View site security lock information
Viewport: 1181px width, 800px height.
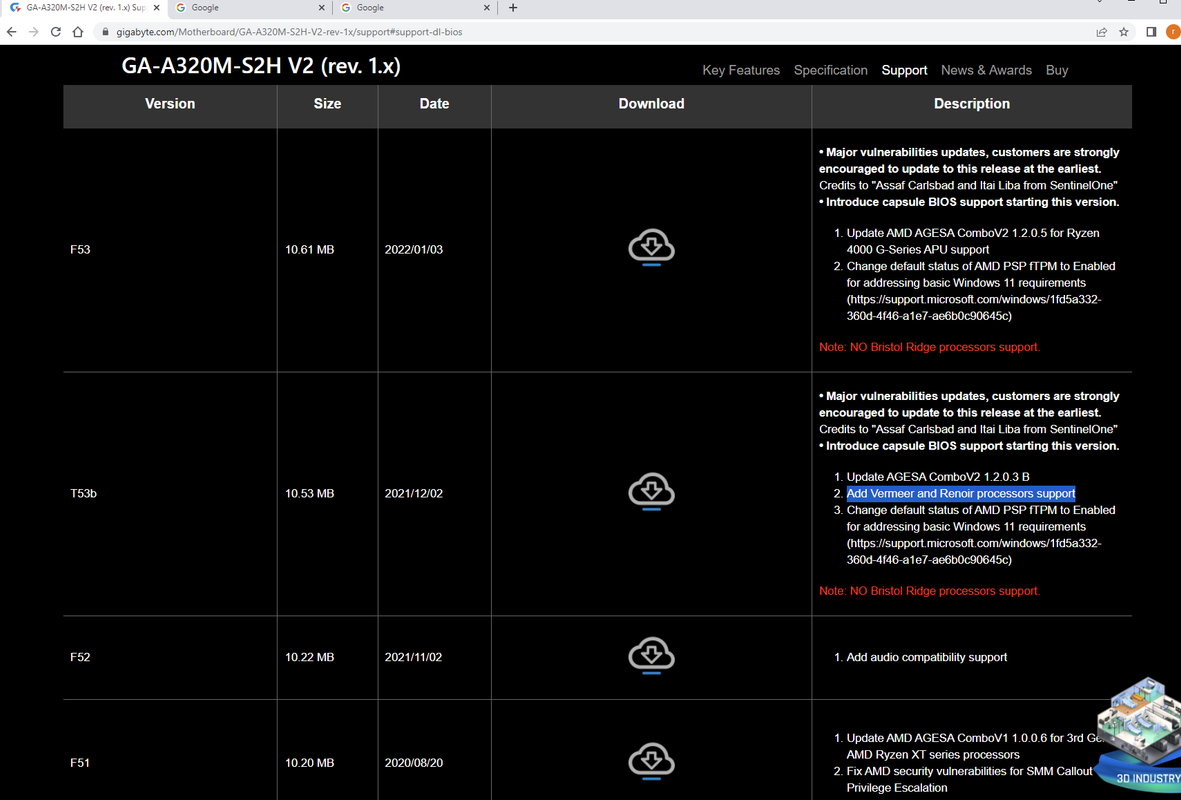[x=105, y=32]
